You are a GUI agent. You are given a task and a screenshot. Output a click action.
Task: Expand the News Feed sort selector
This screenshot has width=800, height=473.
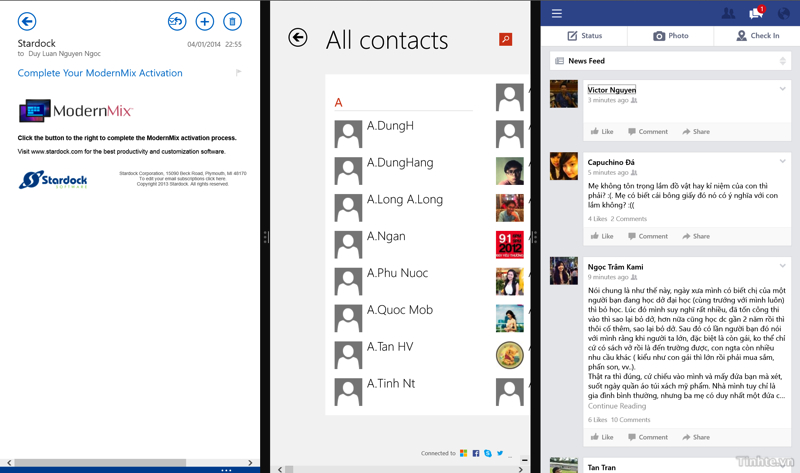click(x=782, y=61)
